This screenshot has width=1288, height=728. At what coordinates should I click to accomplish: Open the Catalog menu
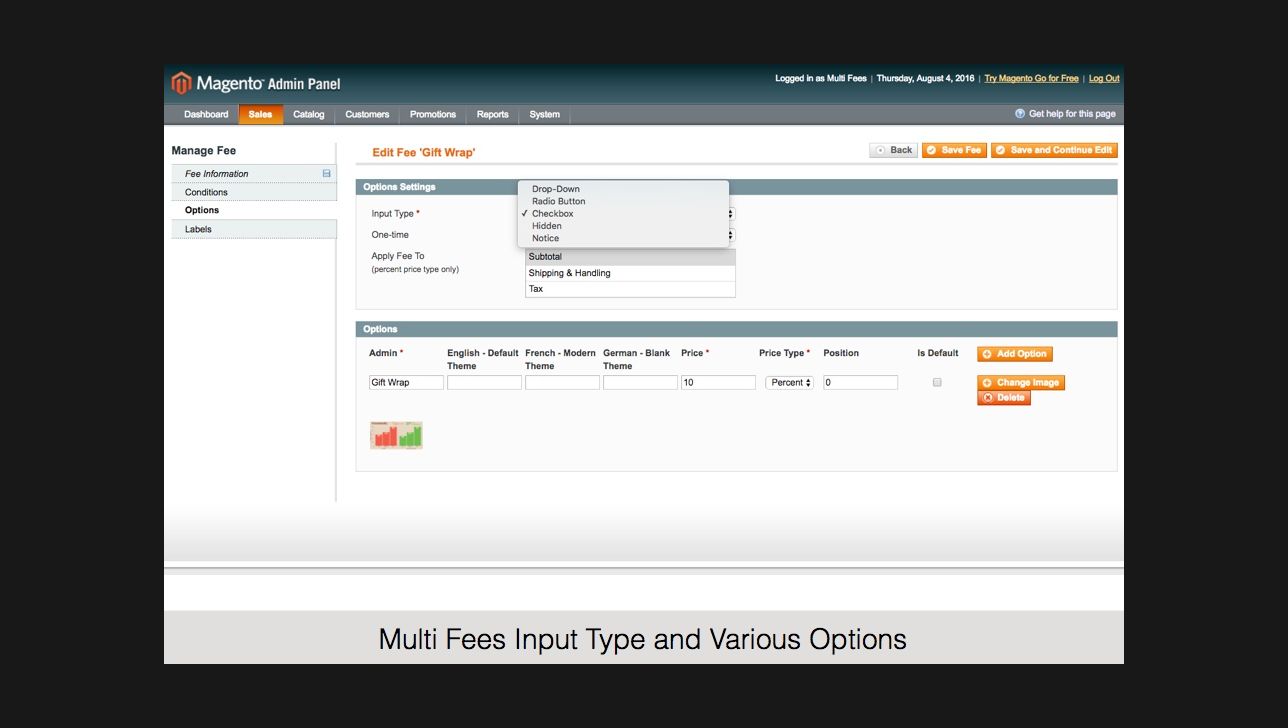[x=308, y=115]
